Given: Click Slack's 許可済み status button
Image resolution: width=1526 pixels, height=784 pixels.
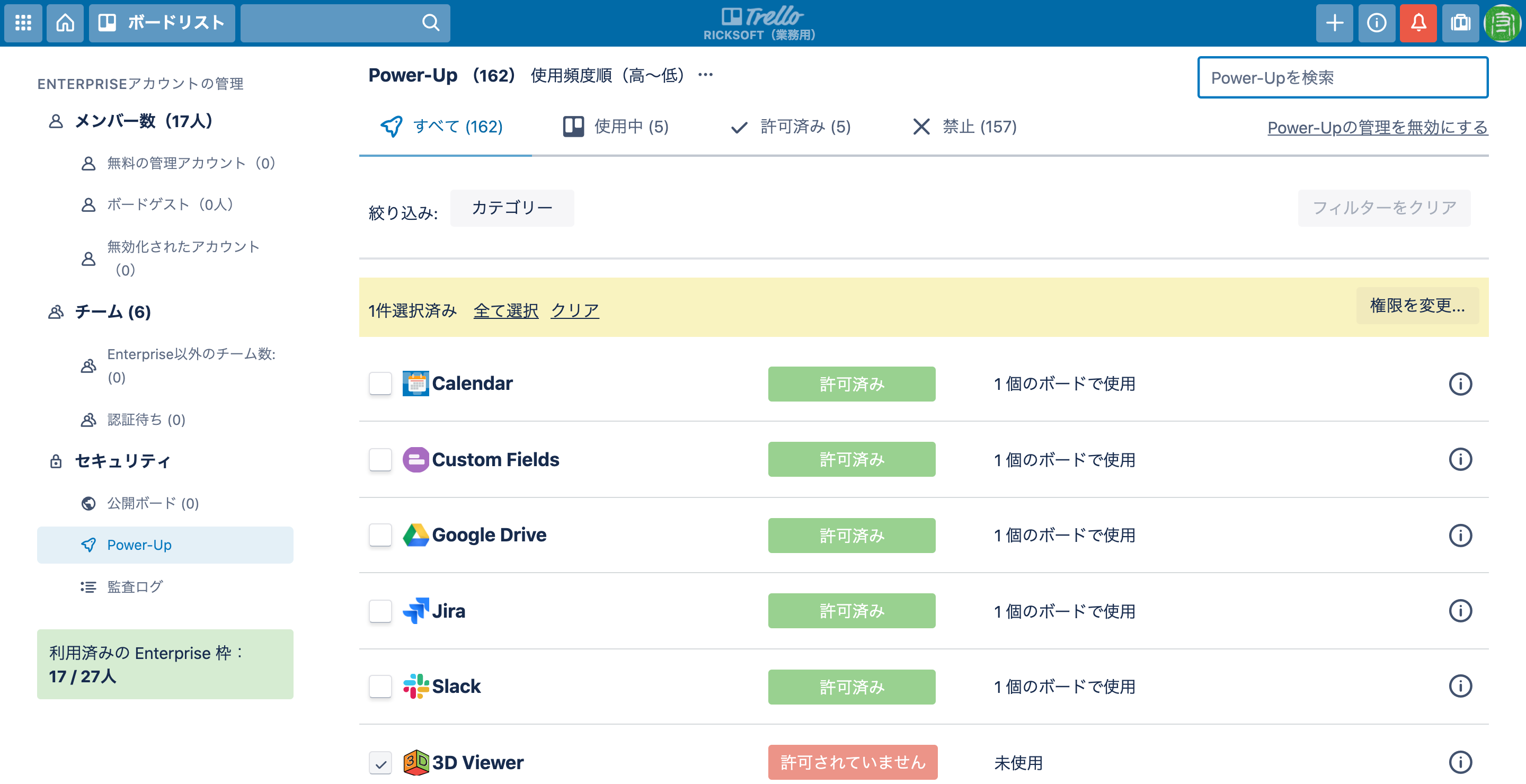Looking at the screenshot, I should [x=851, y=688].
